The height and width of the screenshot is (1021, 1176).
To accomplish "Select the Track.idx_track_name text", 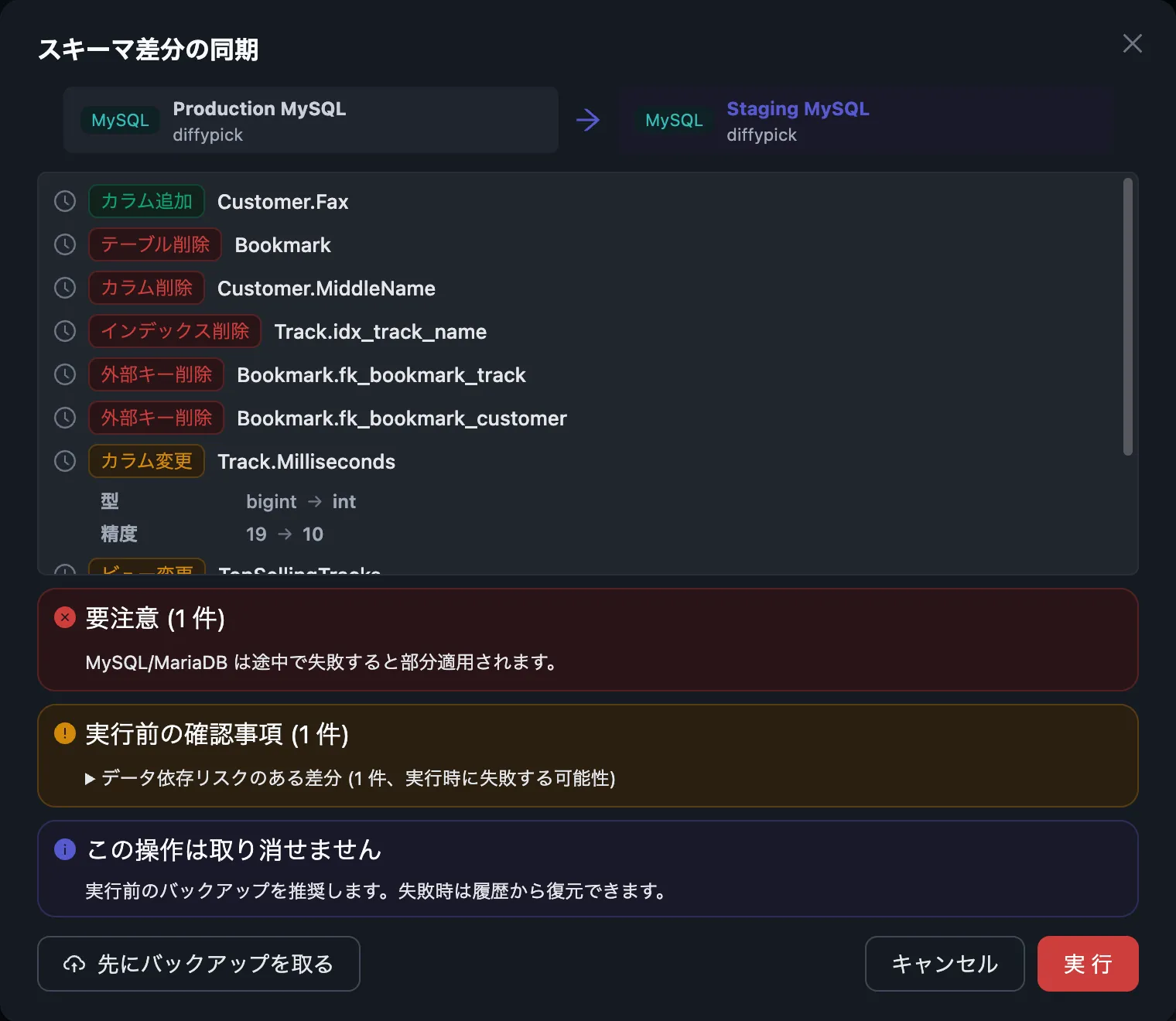I will pyautogui.click(x=381, y=332).
